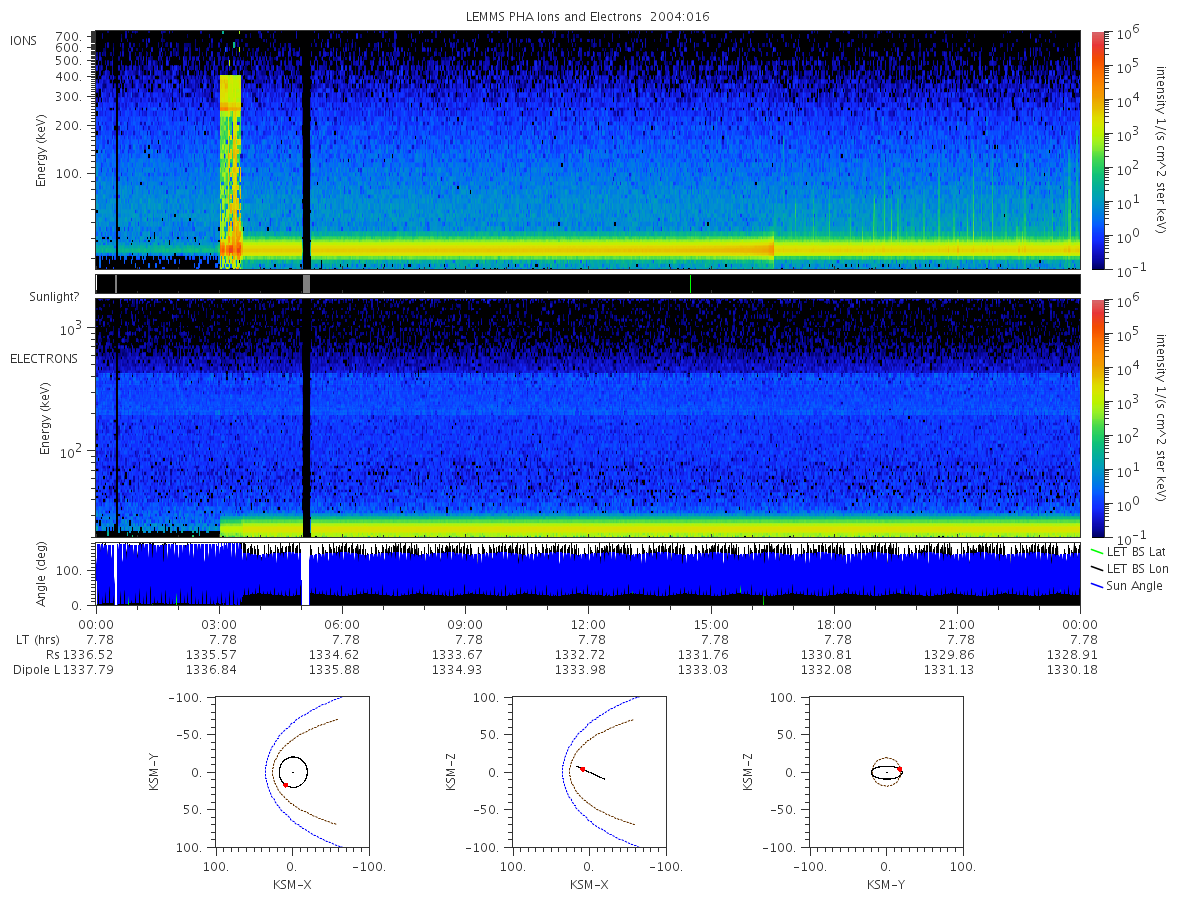Click the '06:00' time tick label
The width and height of the screenshot is (1200, 900).
pyautogui.click(x=342, y=623)
